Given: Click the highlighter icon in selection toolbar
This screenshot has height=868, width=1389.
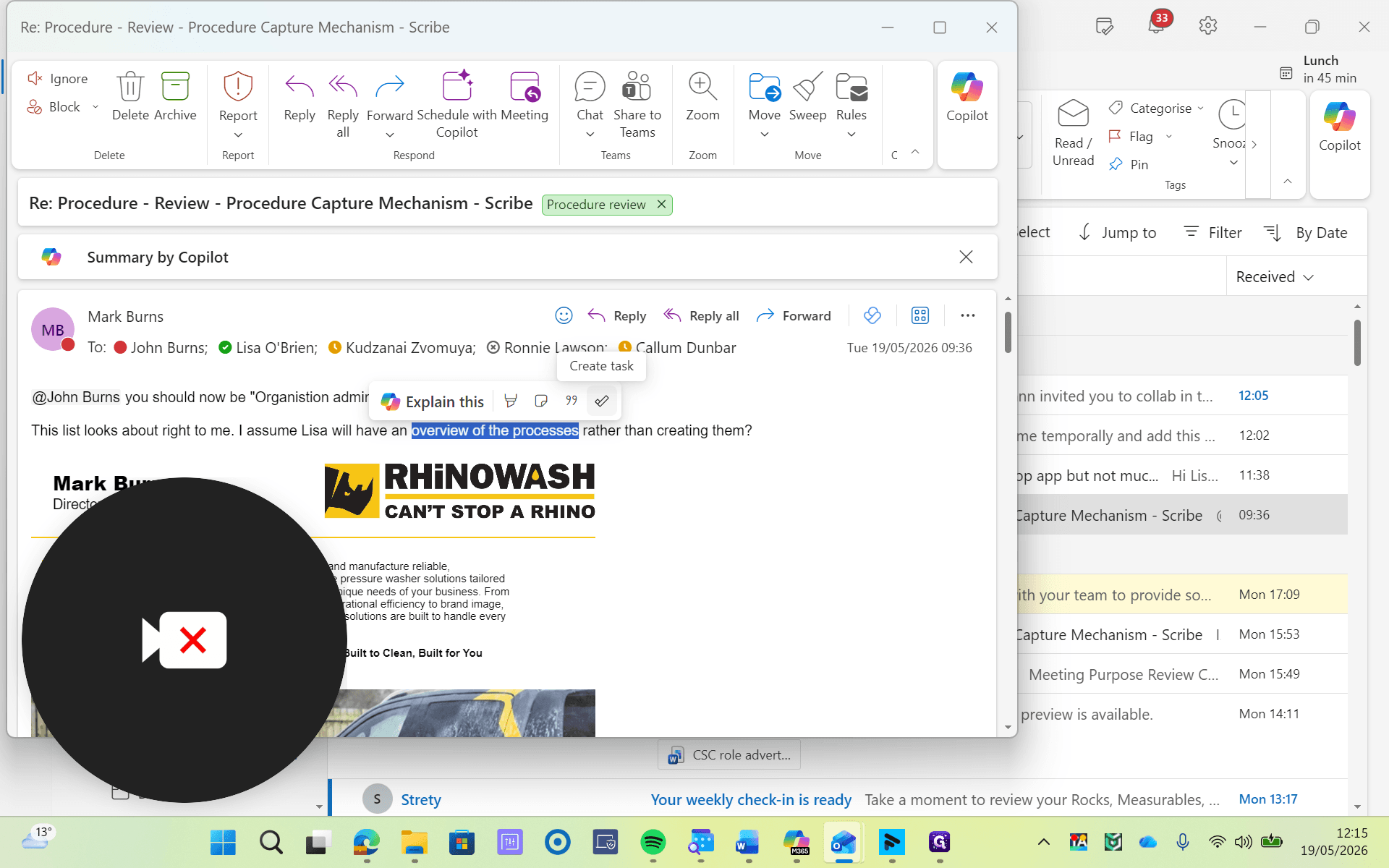Looking at the screenshot, I should tap(511, 401).
